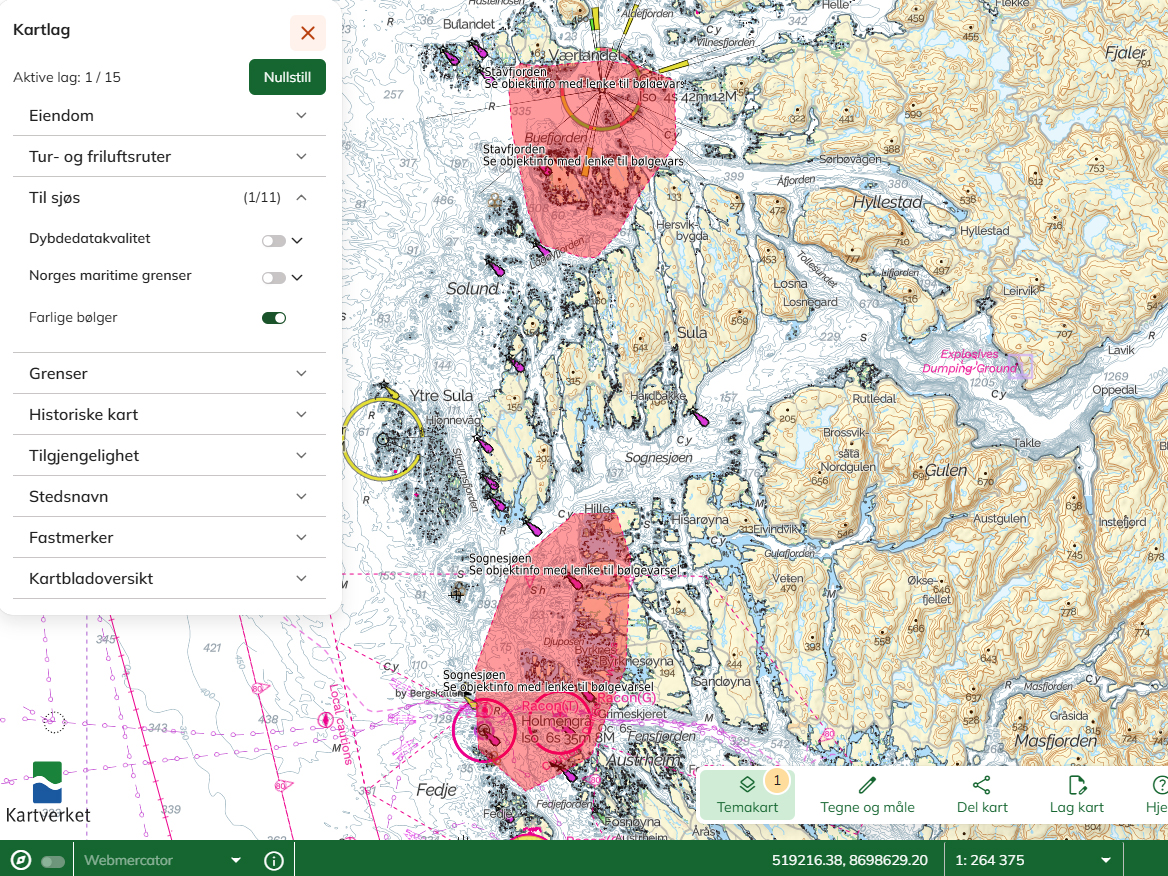Screen dimensions: 1168x876
Task: Click the info icon beside Webmercator
Action: 274,860
